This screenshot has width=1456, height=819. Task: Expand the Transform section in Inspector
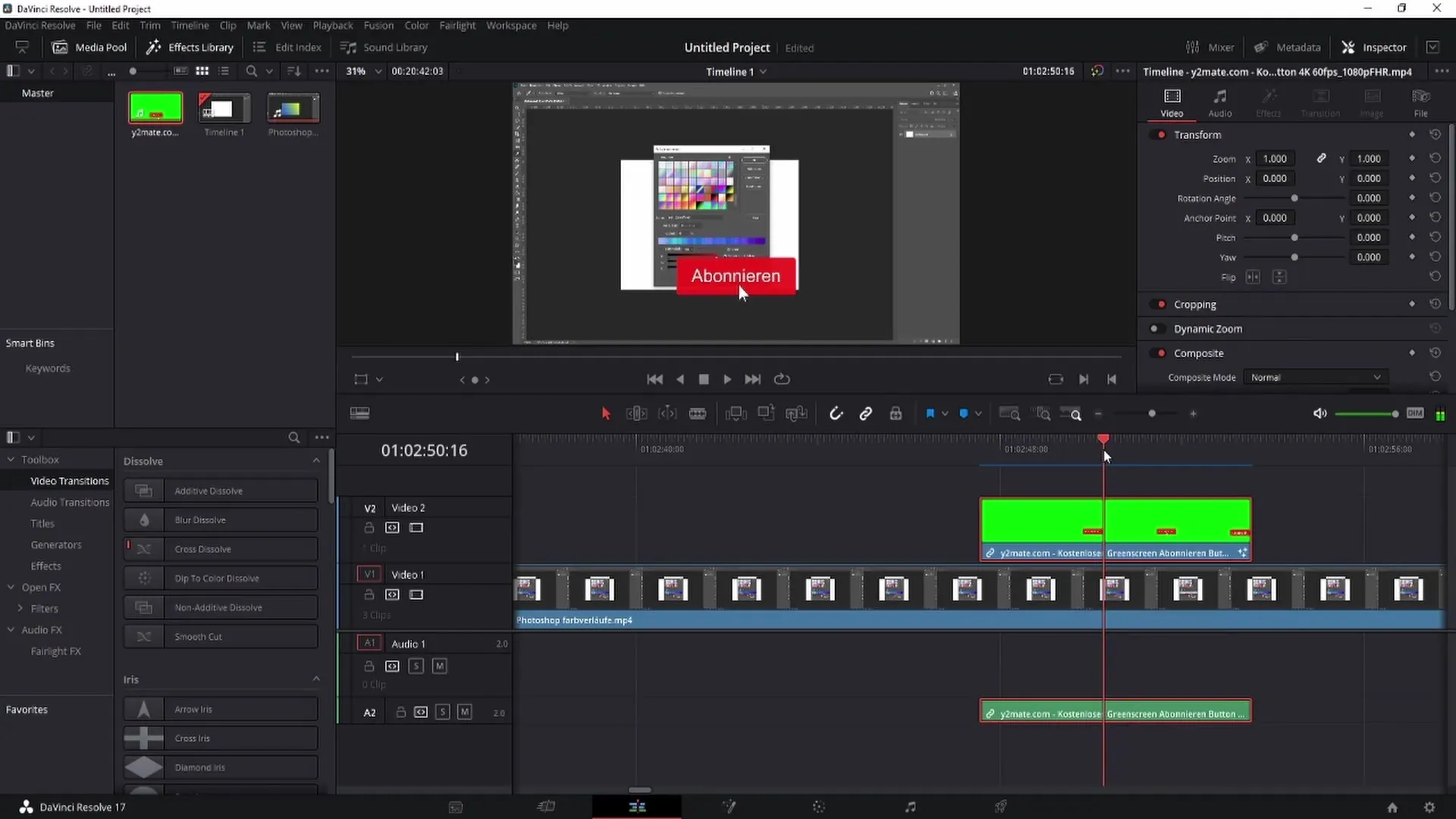tap(1198, 134)
